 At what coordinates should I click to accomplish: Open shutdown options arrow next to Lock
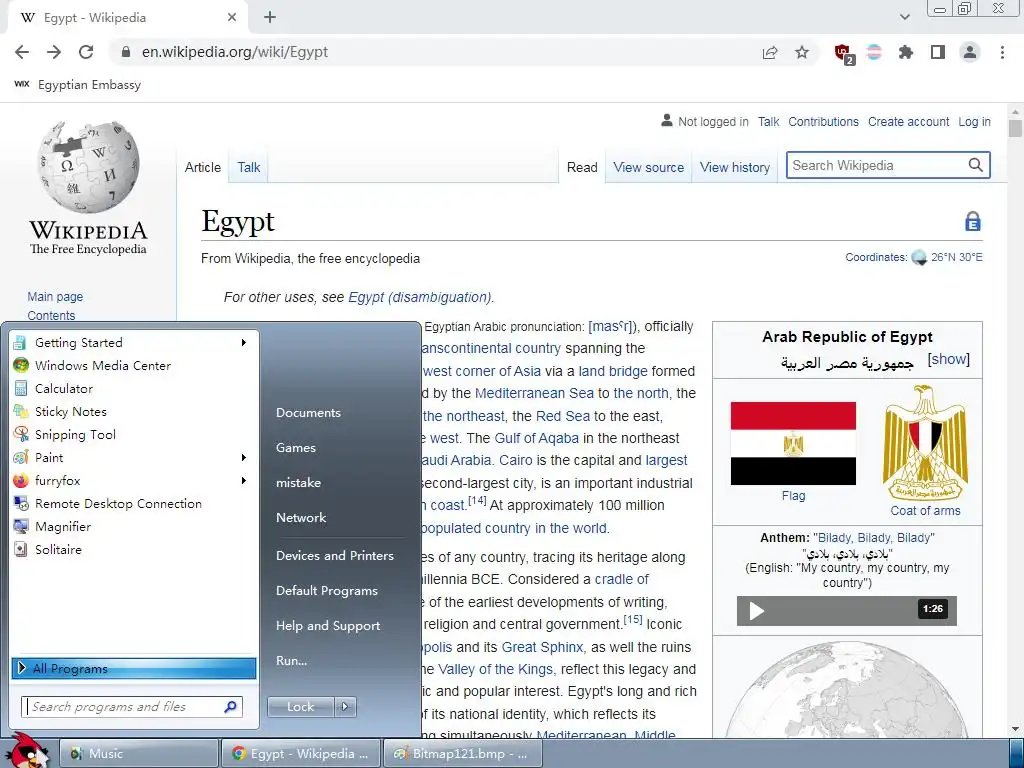(345, 707)
